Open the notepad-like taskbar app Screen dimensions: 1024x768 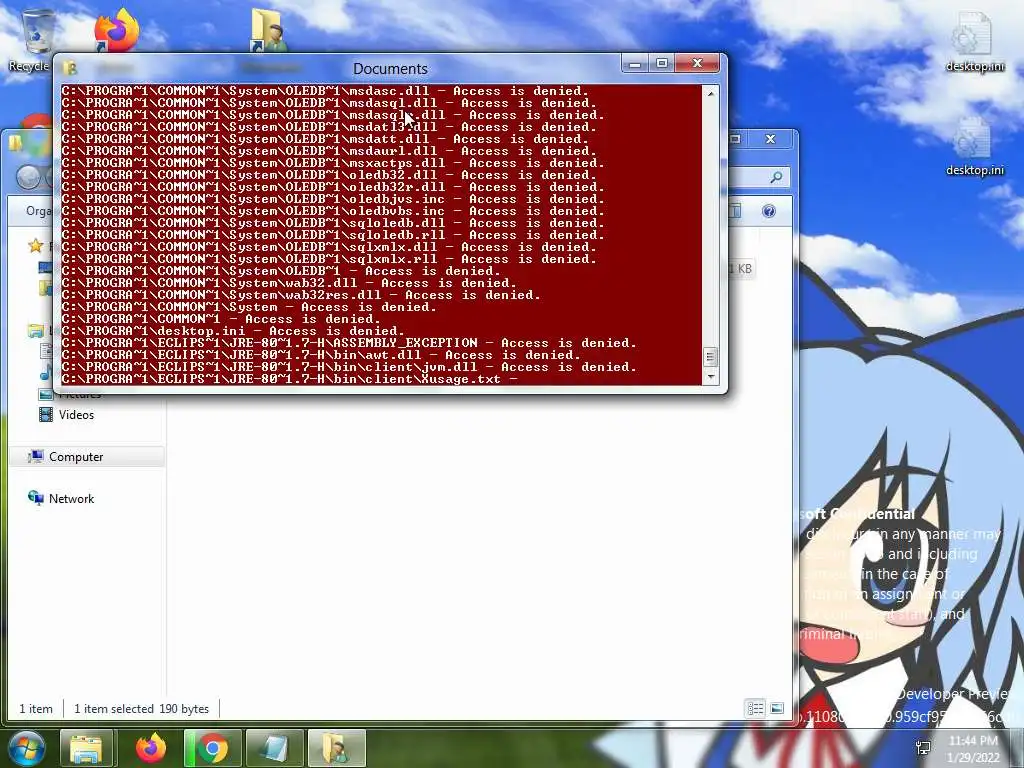coord(274,748)
